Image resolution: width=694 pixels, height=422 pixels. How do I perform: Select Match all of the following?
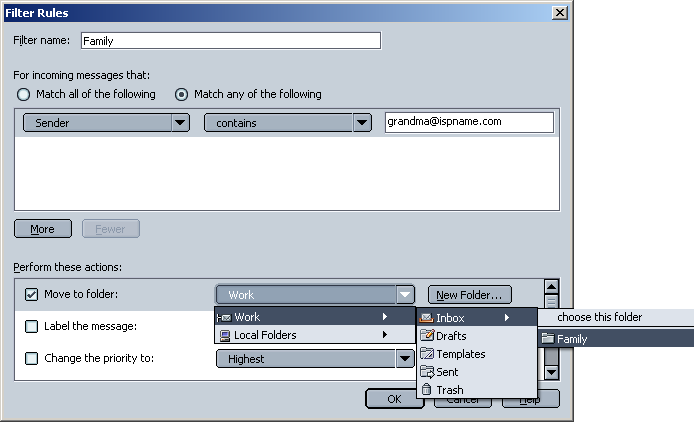[x=23, y=95]
